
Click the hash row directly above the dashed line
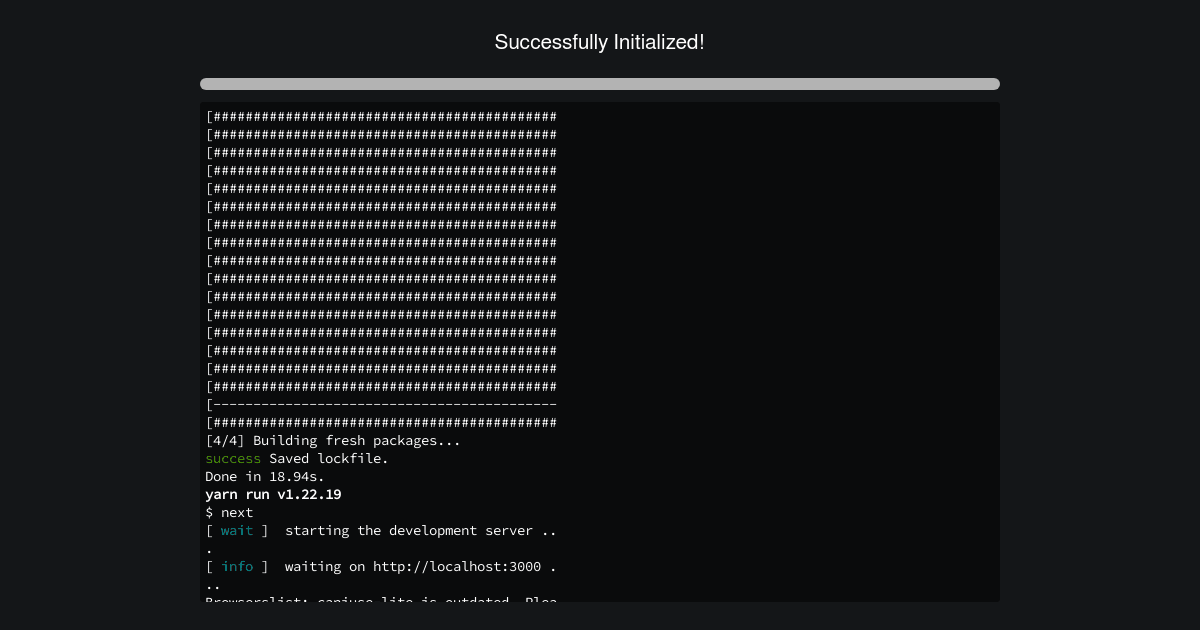pyautogui.click(x=381, y=387)
